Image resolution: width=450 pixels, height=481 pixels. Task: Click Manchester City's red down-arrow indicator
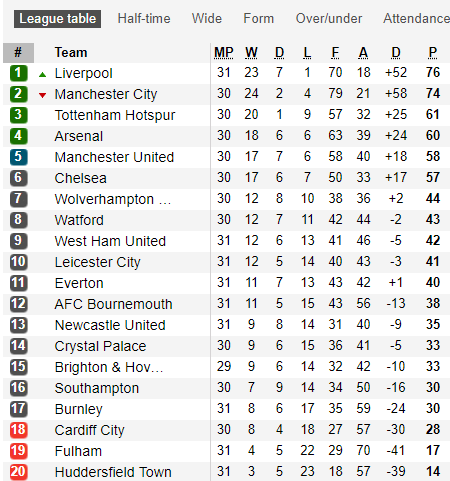pos(42,96)
